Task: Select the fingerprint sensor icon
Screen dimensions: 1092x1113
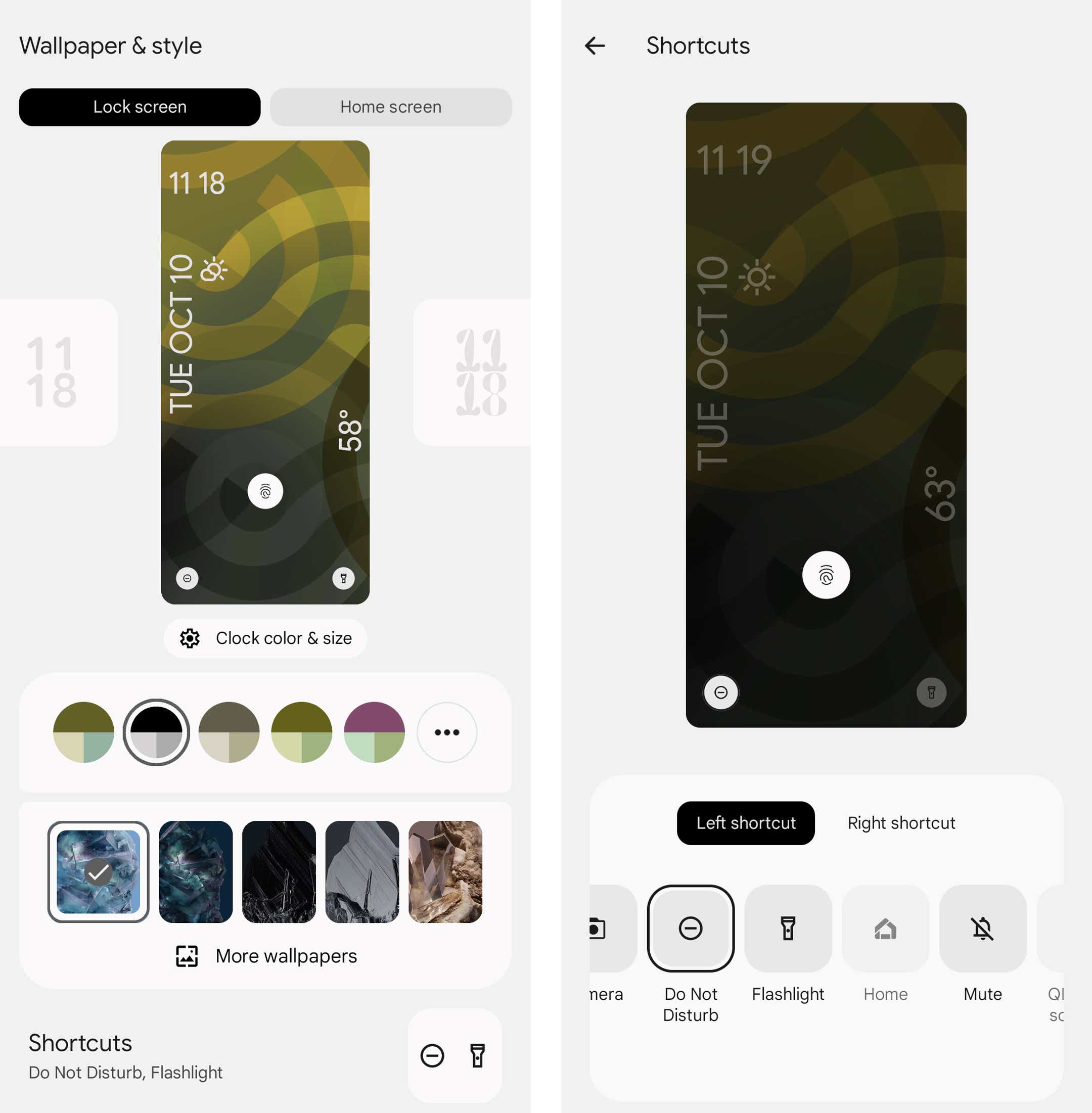Action: [264, 489]
